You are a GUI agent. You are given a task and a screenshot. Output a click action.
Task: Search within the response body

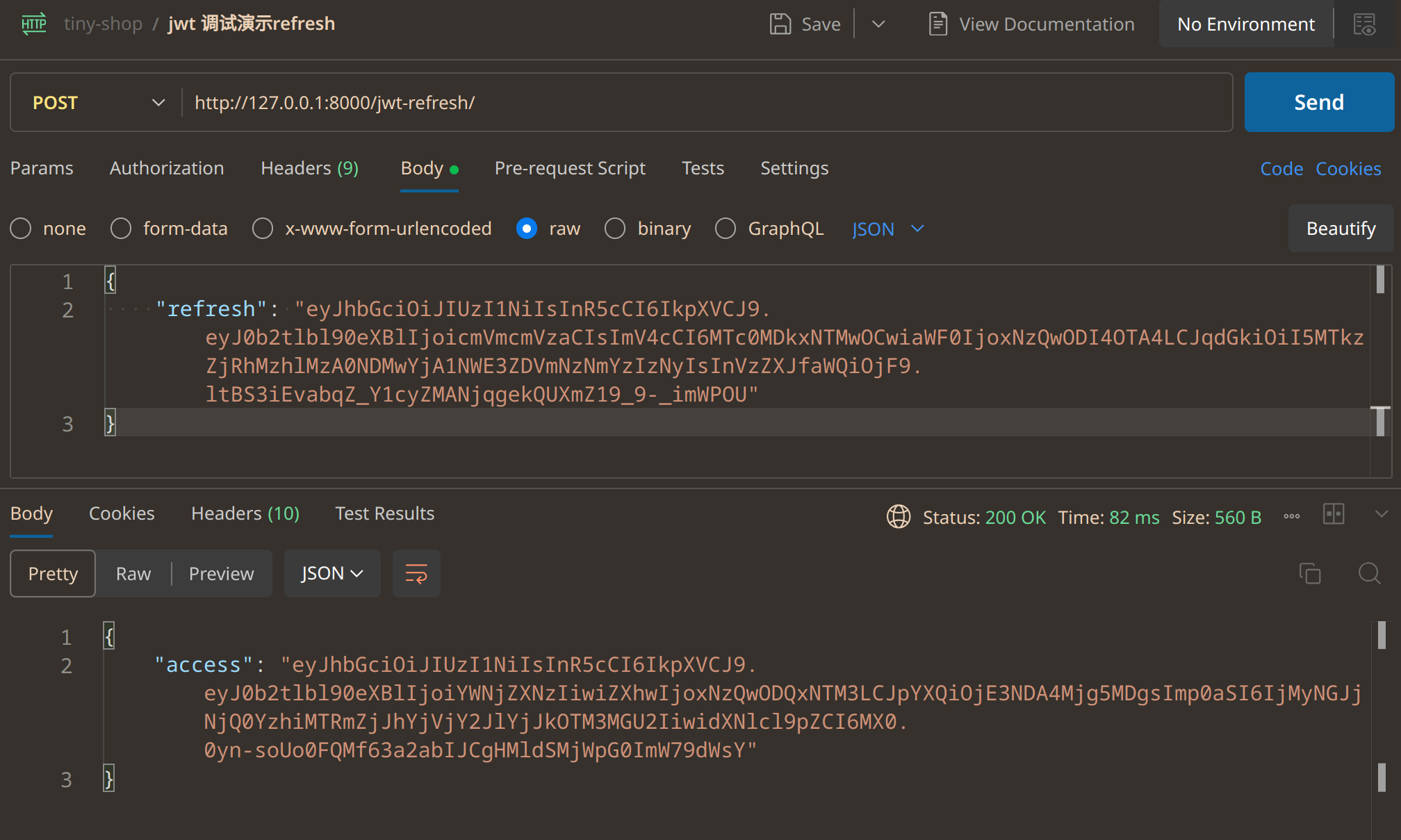point(1369,574)
